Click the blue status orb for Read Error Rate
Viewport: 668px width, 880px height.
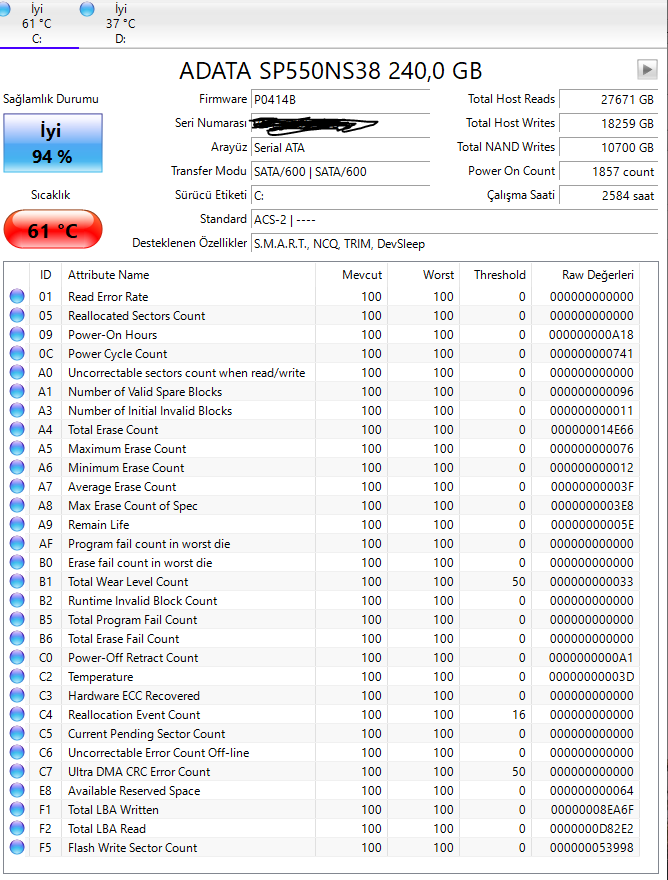(x=17, y=296)
